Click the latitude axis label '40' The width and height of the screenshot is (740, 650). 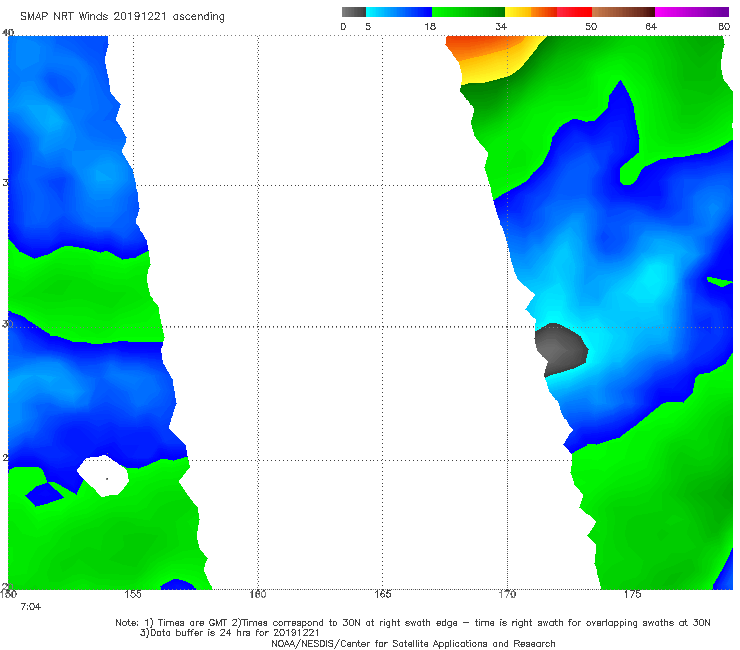[8, 33]
